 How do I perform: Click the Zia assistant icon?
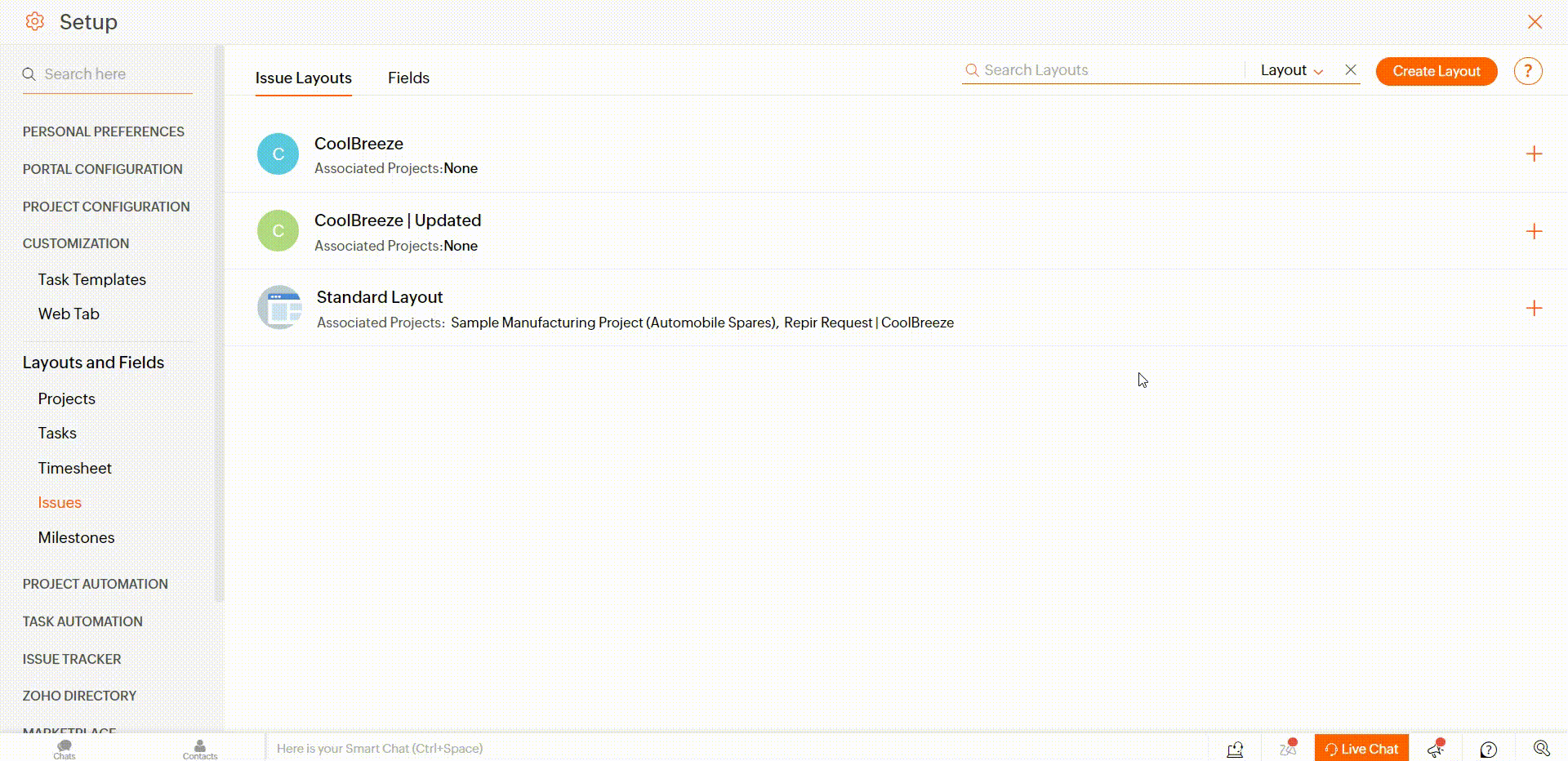coord(1288,748)
